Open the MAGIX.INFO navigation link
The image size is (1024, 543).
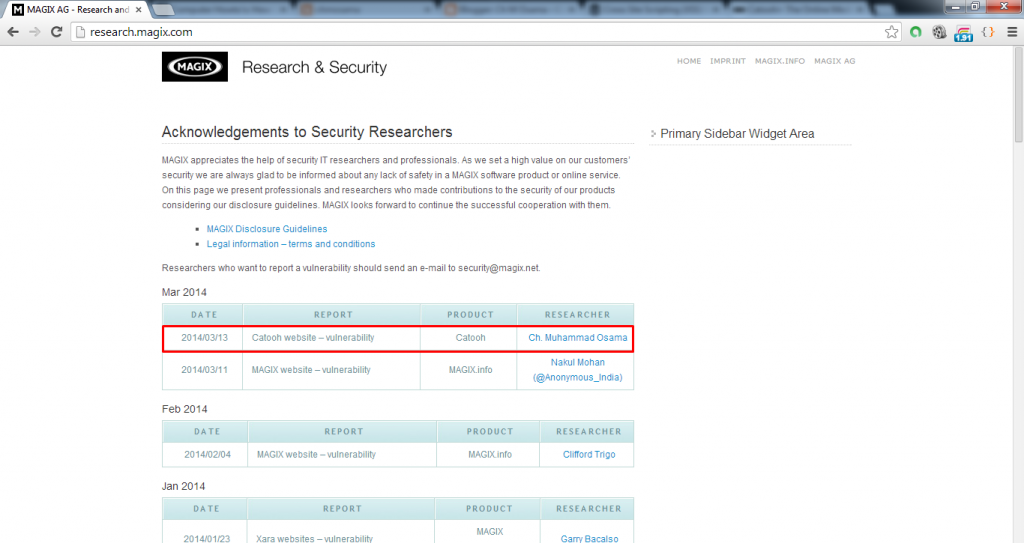(x=780, y=61)
